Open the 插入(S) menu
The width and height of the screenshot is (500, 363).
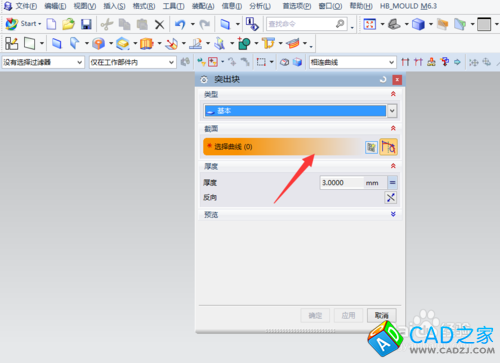[114, 6]
